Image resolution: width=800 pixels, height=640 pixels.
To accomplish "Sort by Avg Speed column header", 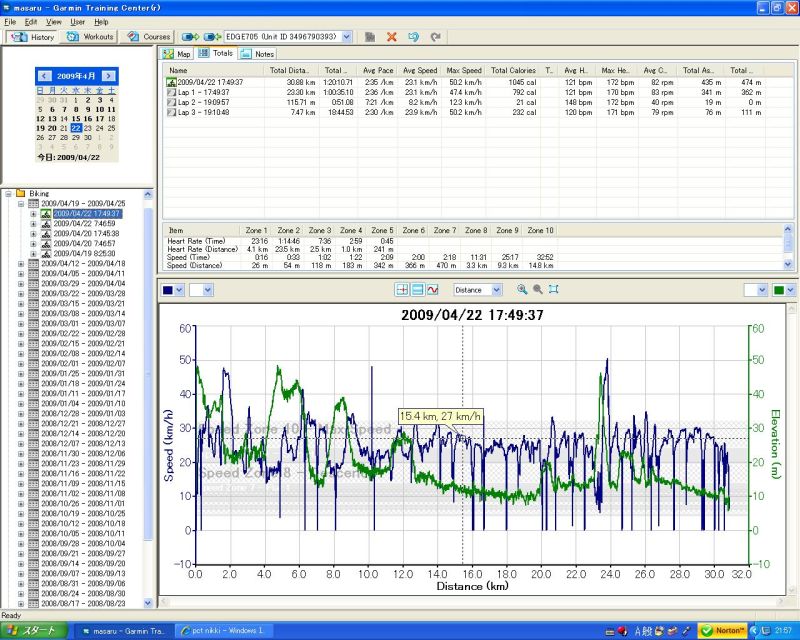I will pyautogui.click(x=420, y=70).
